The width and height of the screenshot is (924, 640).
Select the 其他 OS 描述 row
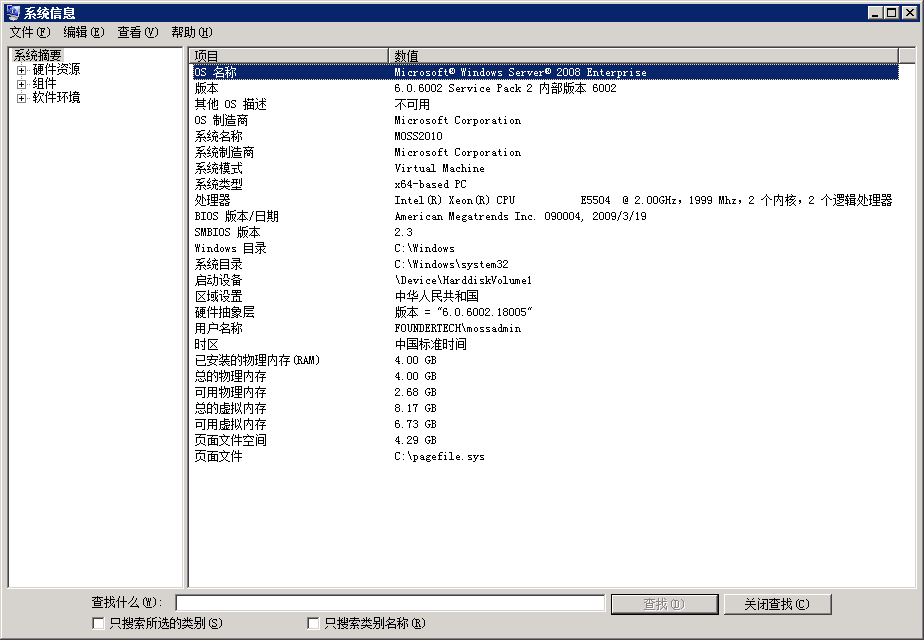pyautogui.click(x=545, y=104)
